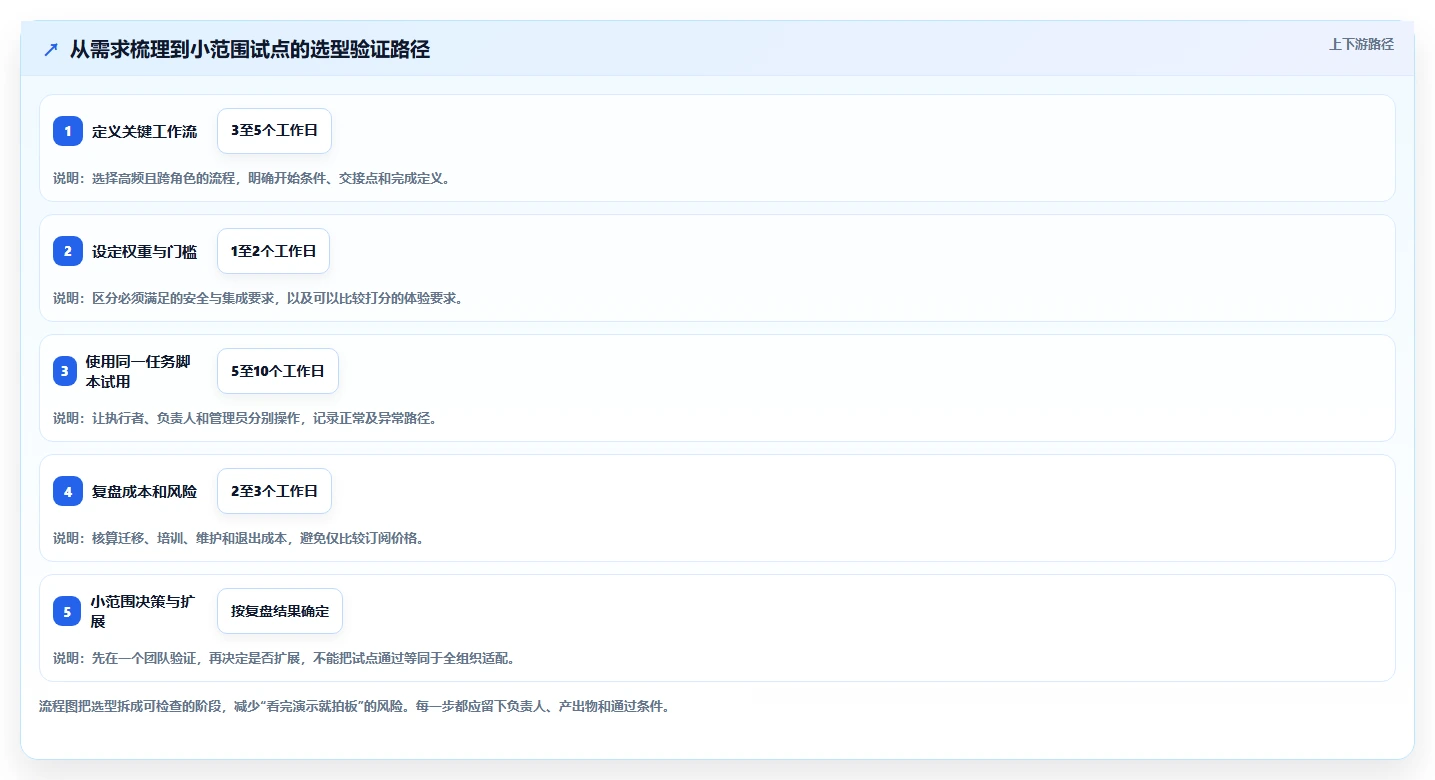Click the 3至5个工作日 duration pill
Viewport: 1435px width, 780px height.
click(x=274, y=131)
